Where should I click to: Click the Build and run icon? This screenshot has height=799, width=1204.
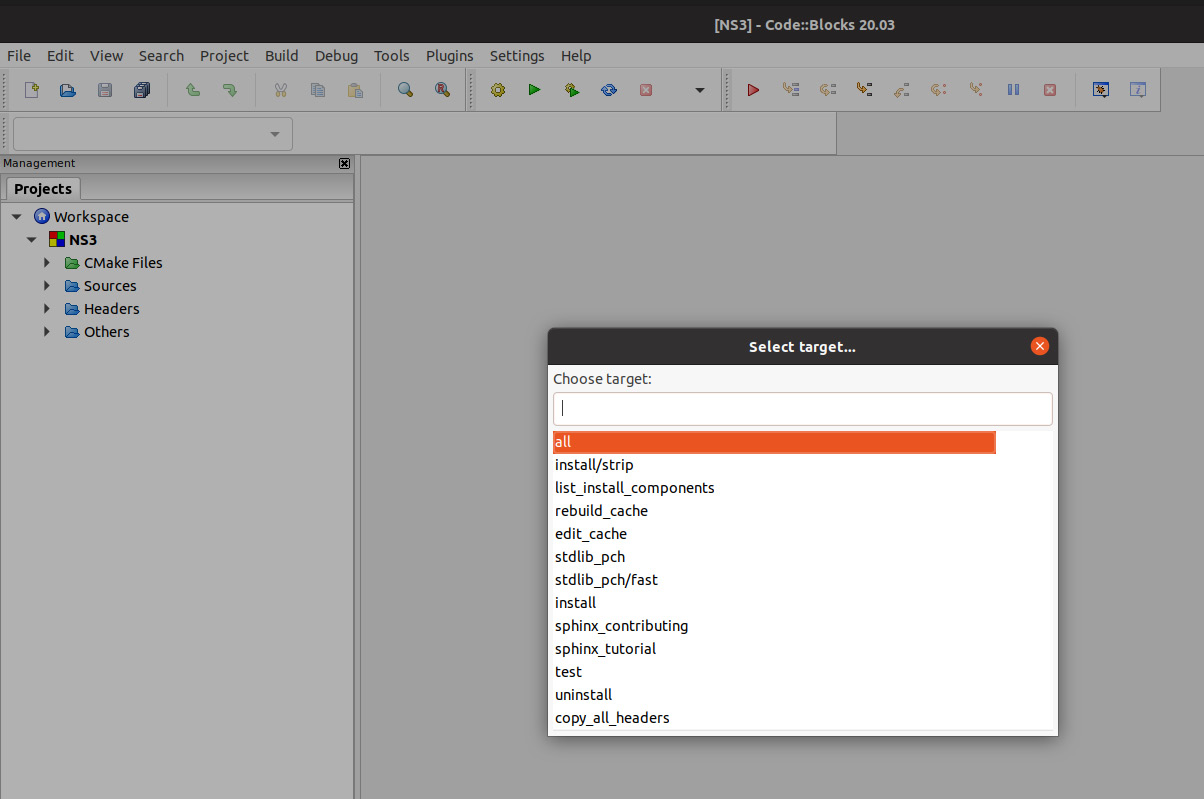tap(572, 90)
